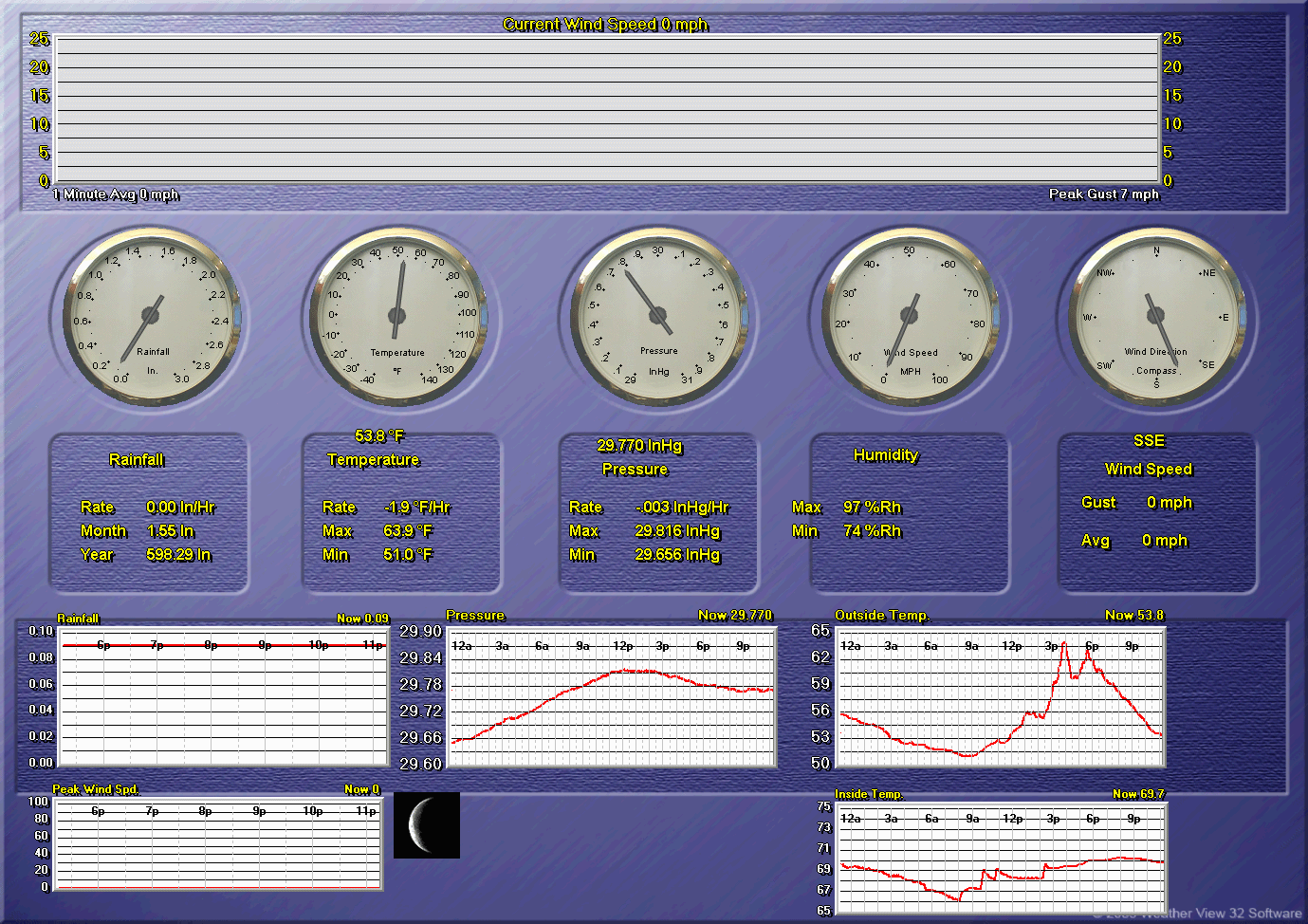1308x924 pixels.
Task: Click the Wind Speed MPH gauge
Action: (x=911, y=316)
